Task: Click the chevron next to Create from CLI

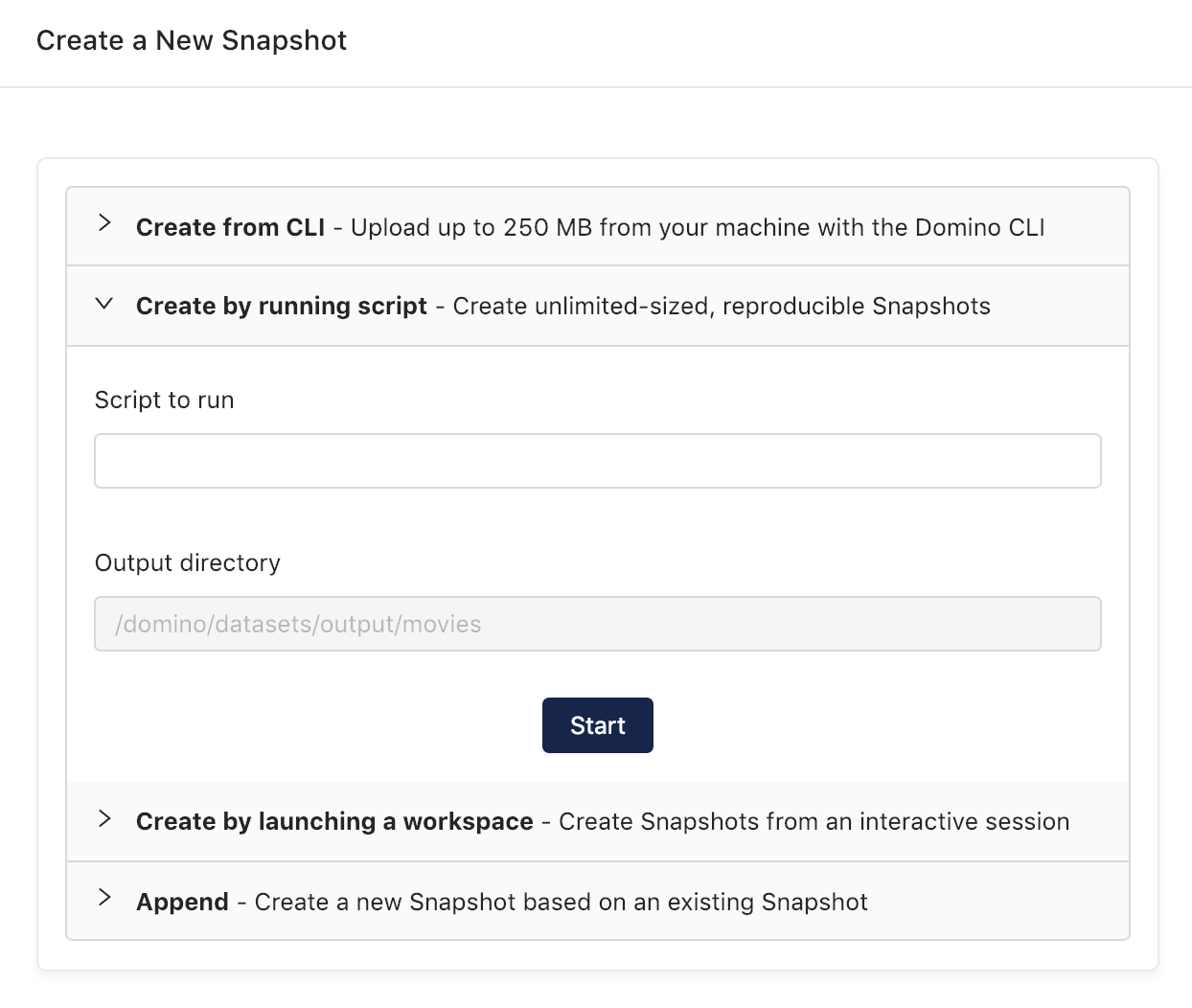Action: click(x=104, y=224)
